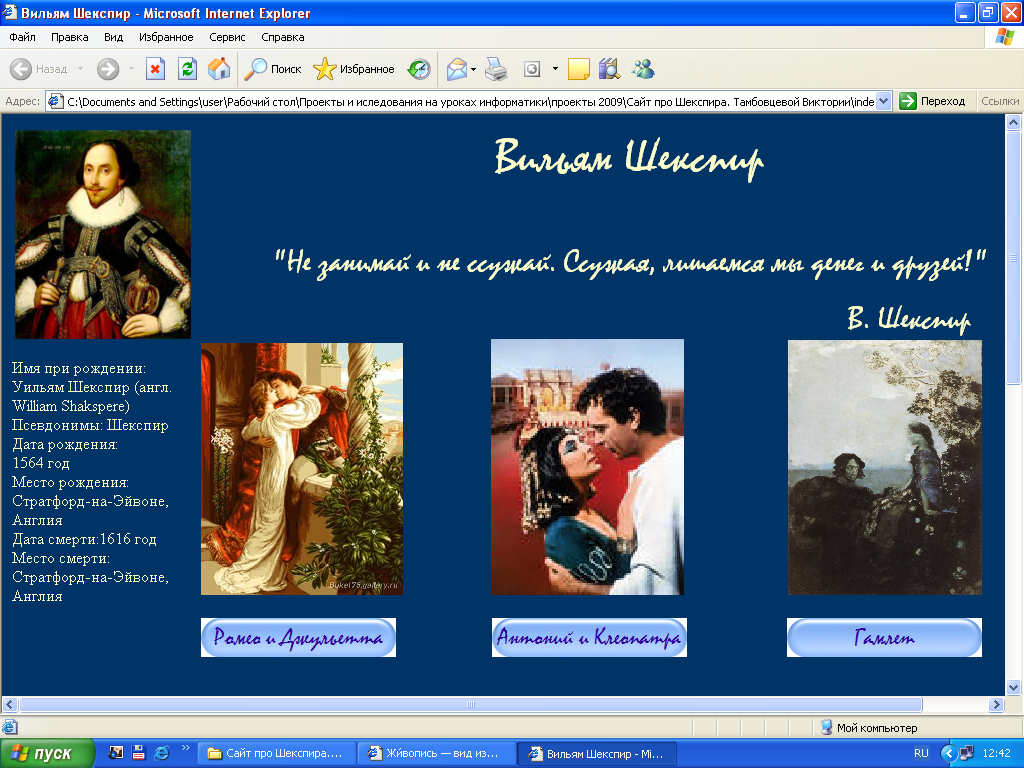Screen dimensions: 1024x768
Task: Open the Вид menu
Action: (114, 37)
